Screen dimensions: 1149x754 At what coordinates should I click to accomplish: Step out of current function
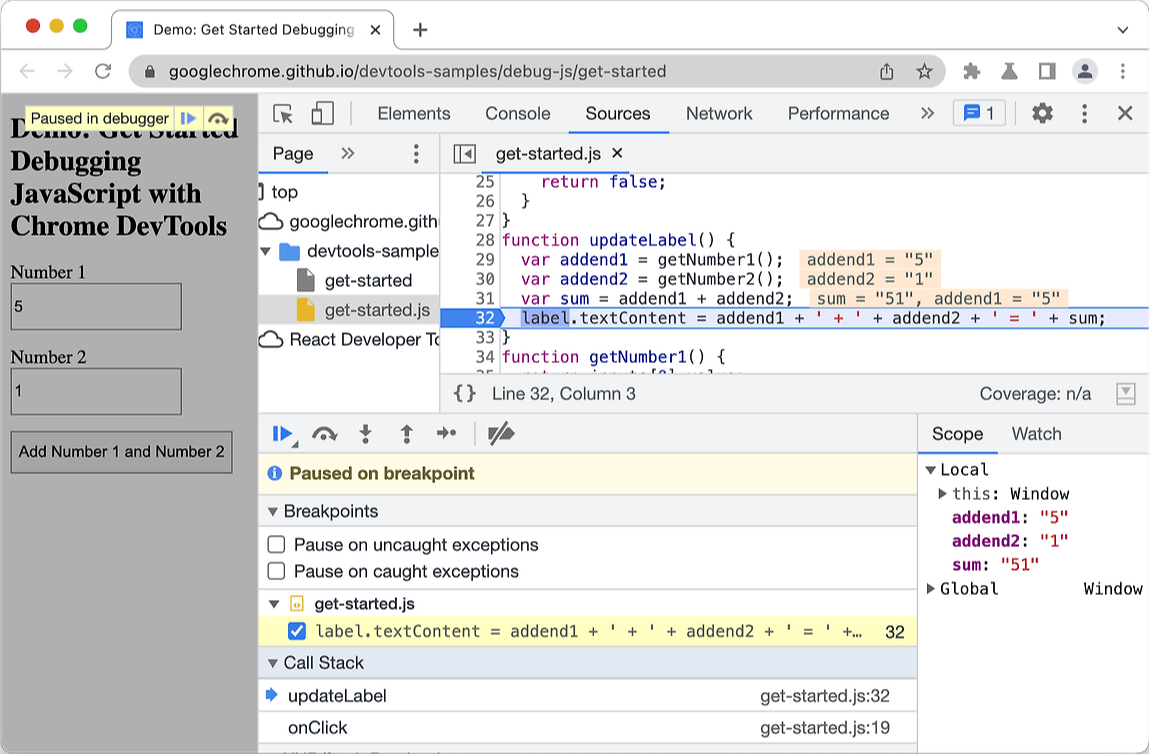tap(407, 434)
